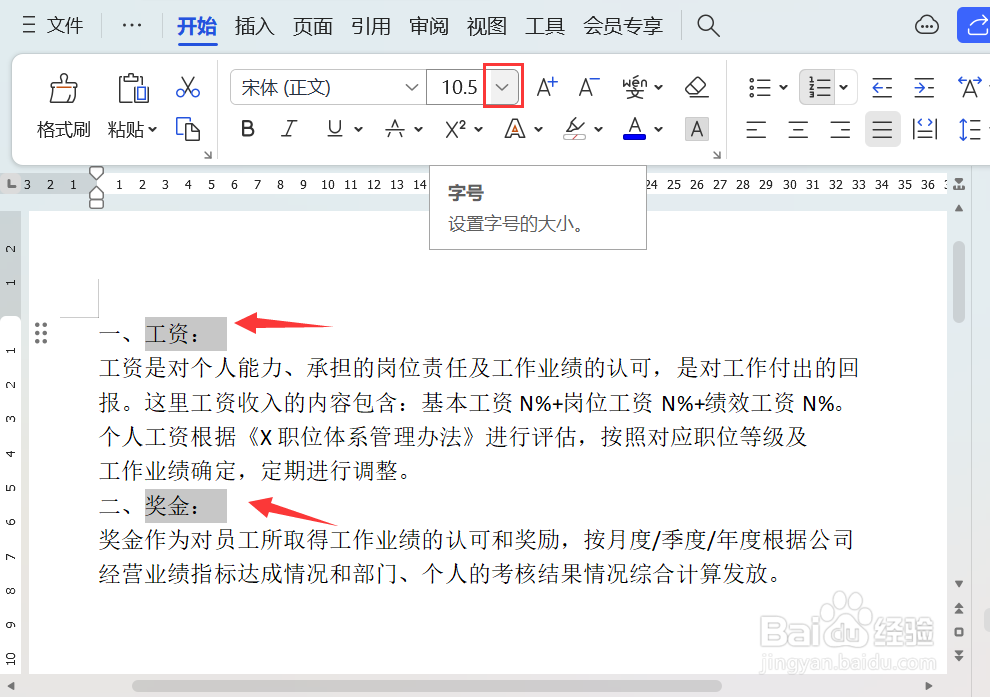Switch to the 审阅 ribbon tab
Screen dimensions: 990x697
[428, 27]
